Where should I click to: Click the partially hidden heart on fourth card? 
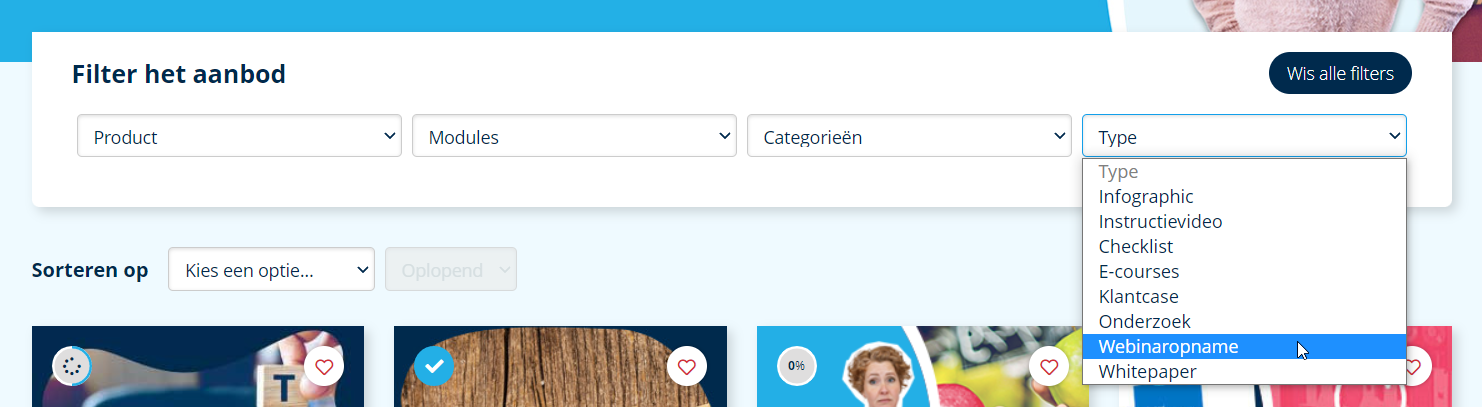1415,367
